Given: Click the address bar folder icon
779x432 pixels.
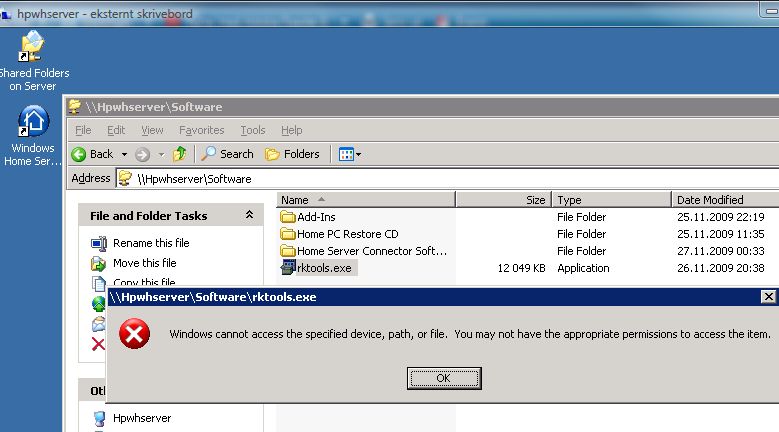Looking at the screenshot, I should pos(125,178).
